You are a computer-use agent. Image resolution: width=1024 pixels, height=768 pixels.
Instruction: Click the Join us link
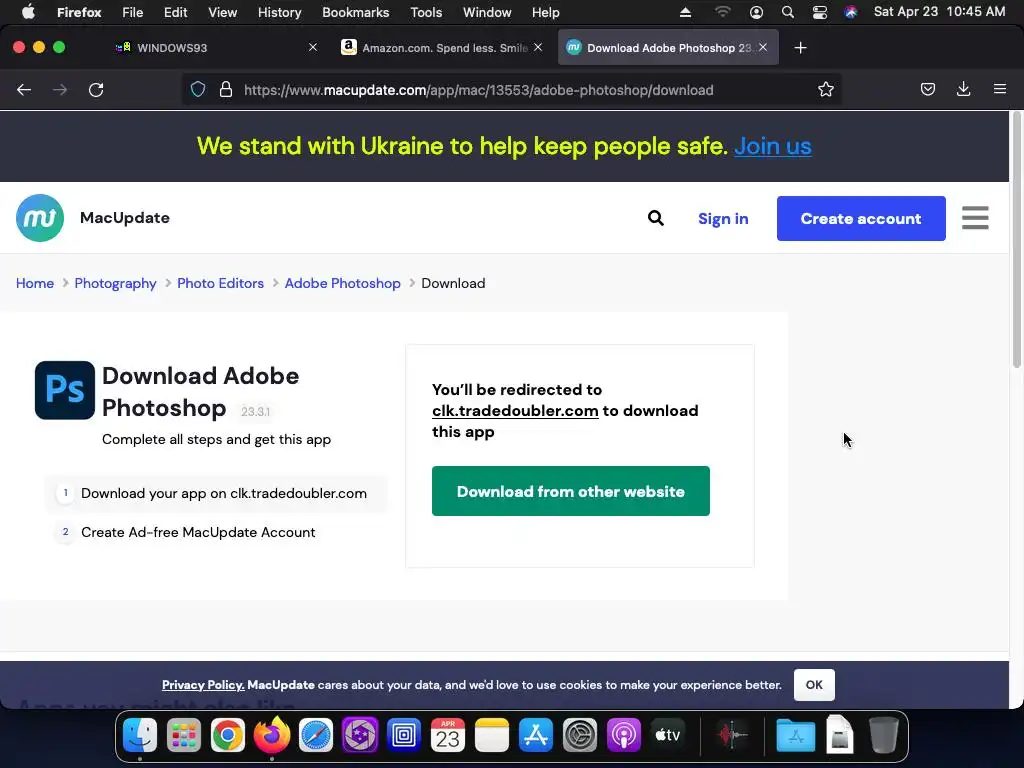773,146
